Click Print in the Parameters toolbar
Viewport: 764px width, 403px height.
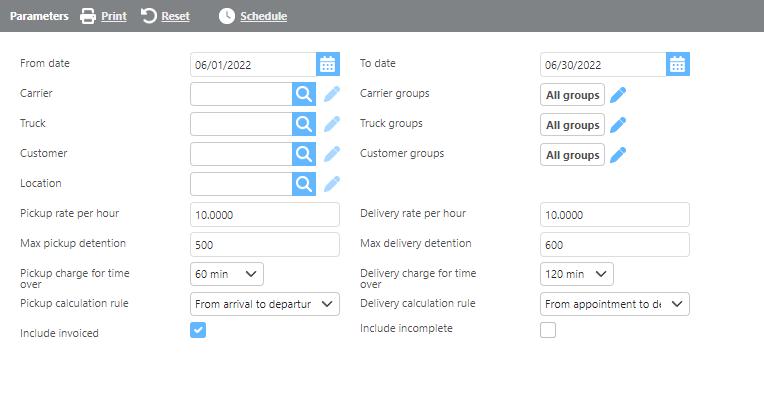coord(103,16)
